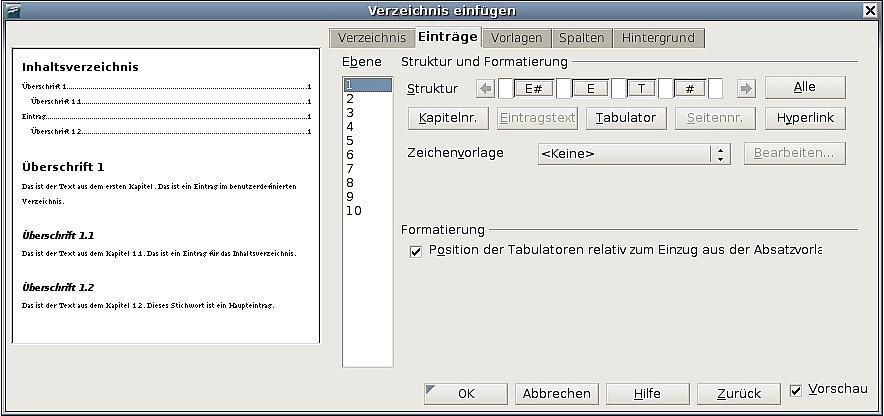Viewport: 884px width, 416px height.
Task: Click the Hyperlink button
Action: click(x=805, y=118)
